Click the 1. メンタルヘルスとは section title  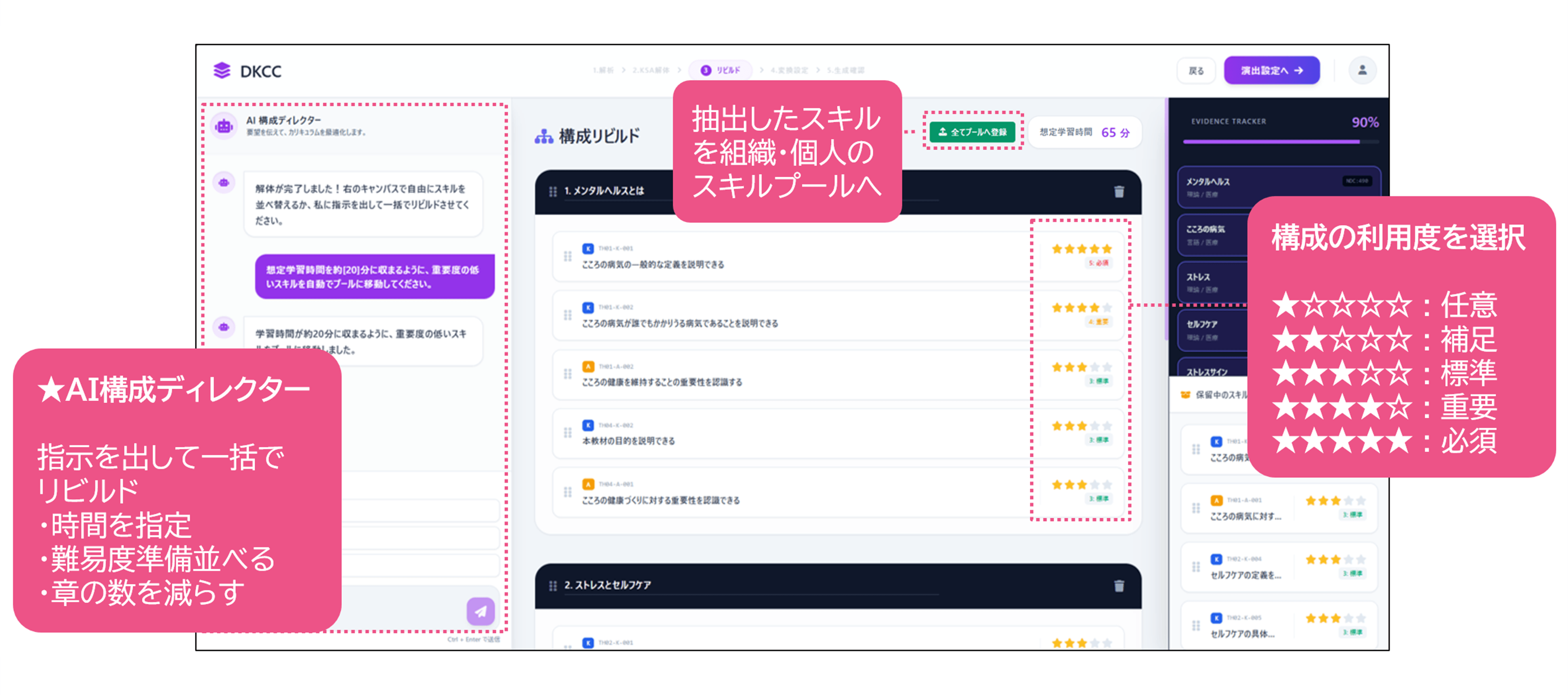(x=604, y=191)
